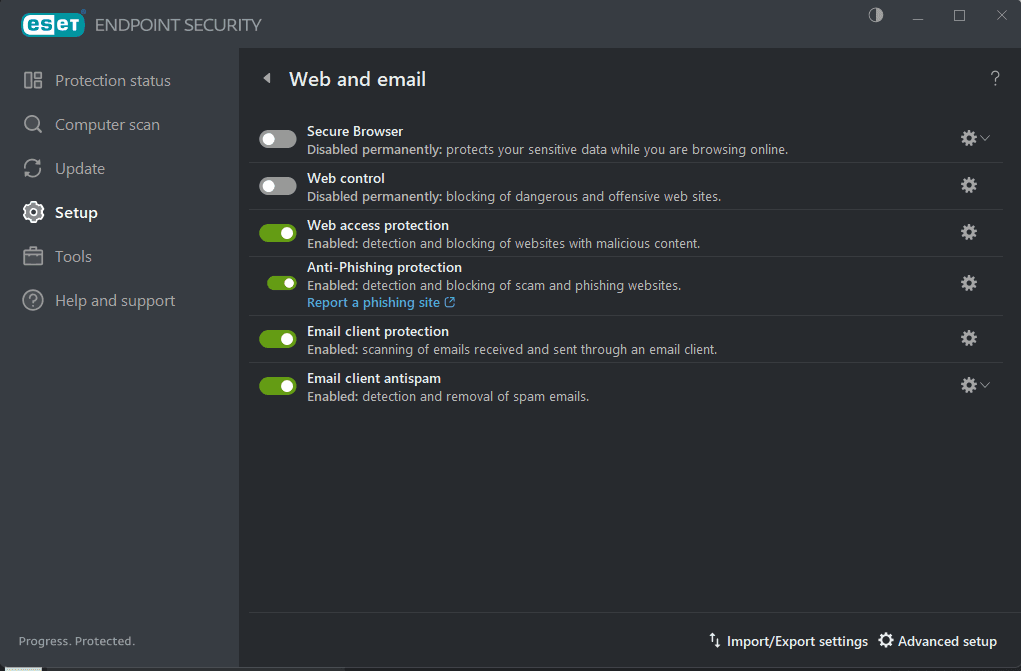
Task: Open help via the question mark icon
Action: 995,78
